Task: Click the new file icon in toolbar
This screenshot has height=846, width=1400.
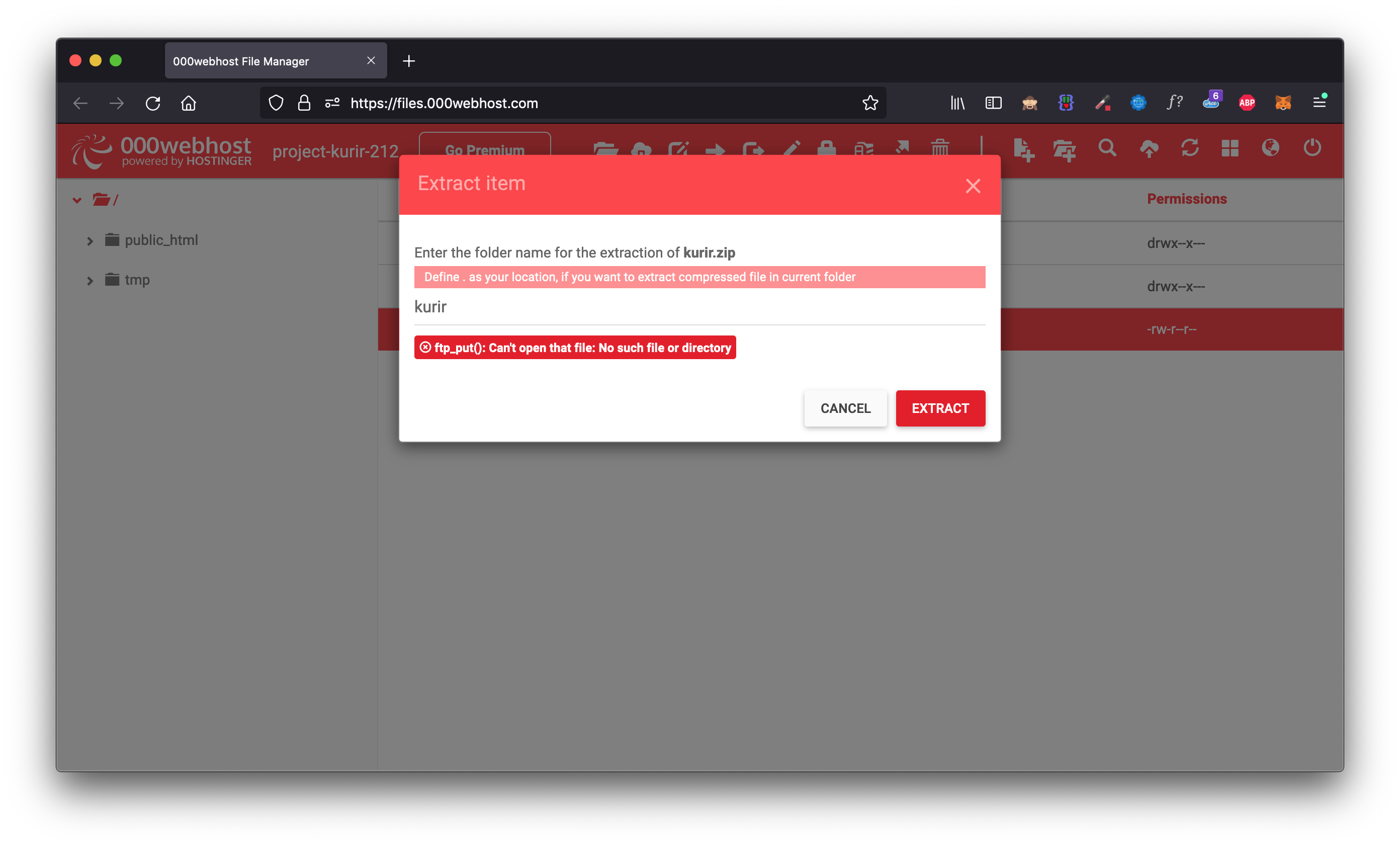Action: [1023, 149]
